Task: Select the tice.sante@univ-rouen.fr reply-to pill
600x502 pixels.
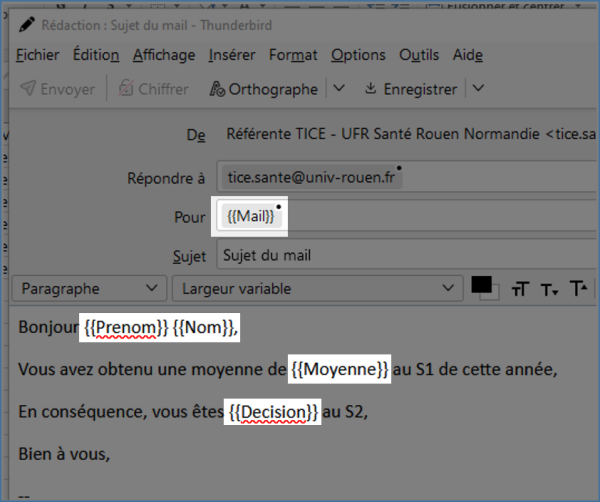Action: (311, 178)
